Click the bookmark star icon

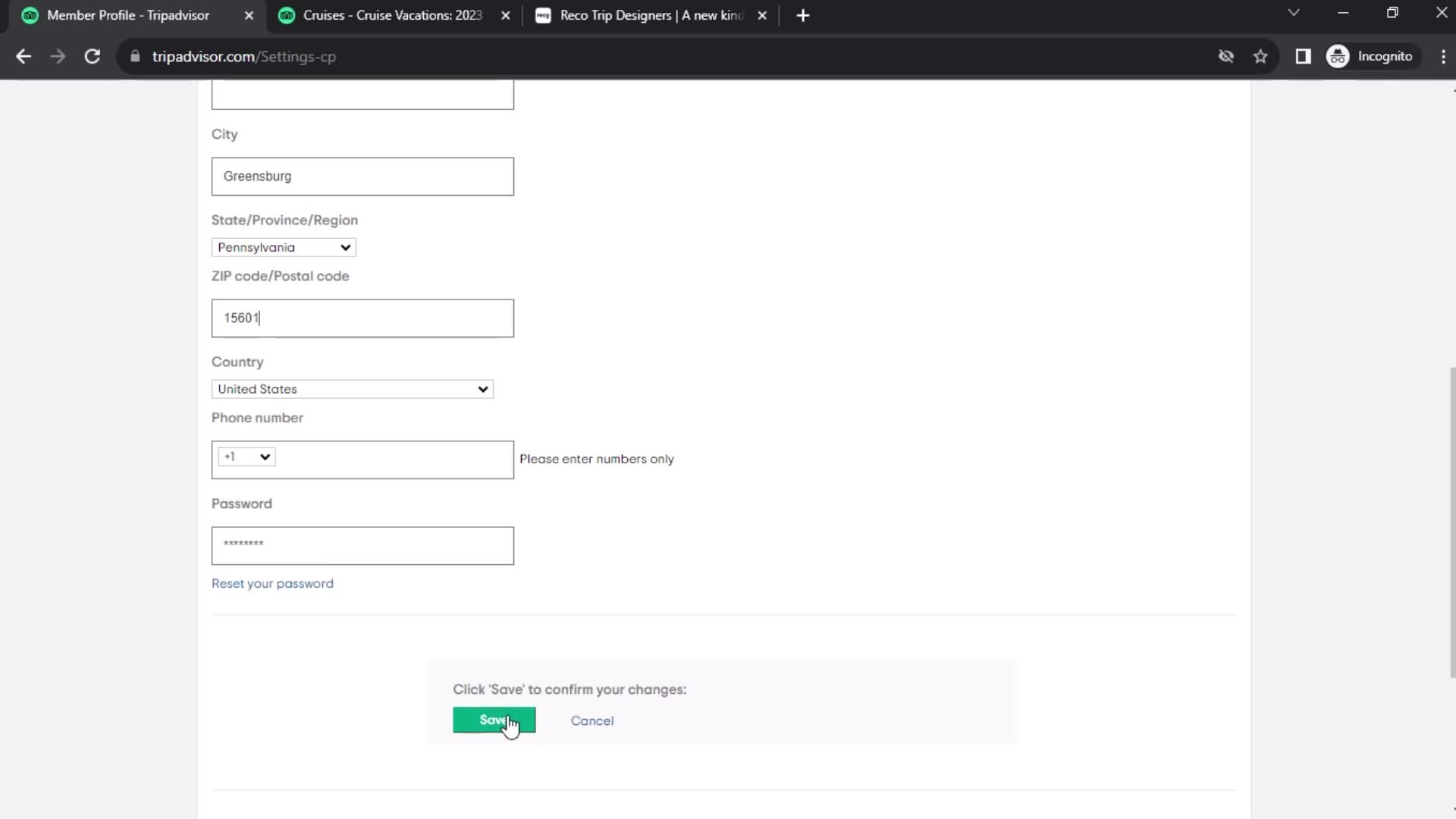(1261, 56)
